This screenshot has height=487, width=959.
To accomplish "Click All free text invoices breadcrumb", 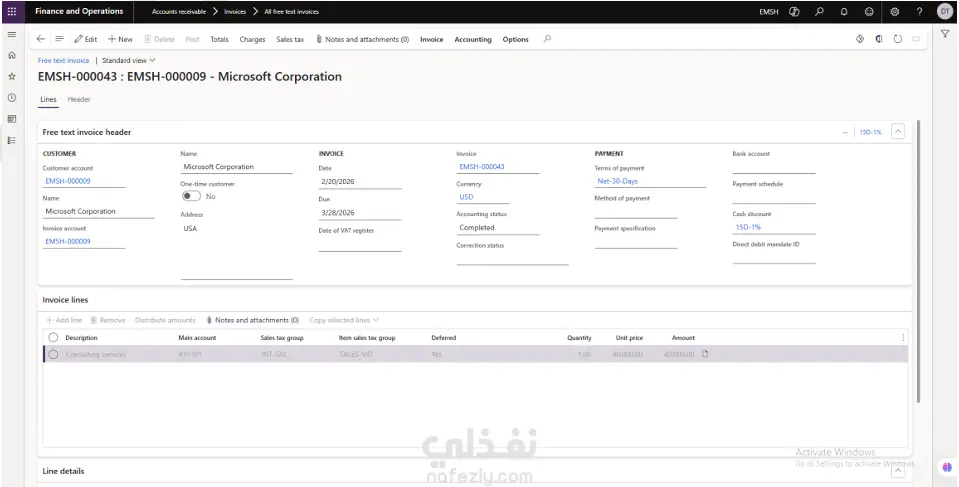I will pyautogui.click(x=292, y=12).
